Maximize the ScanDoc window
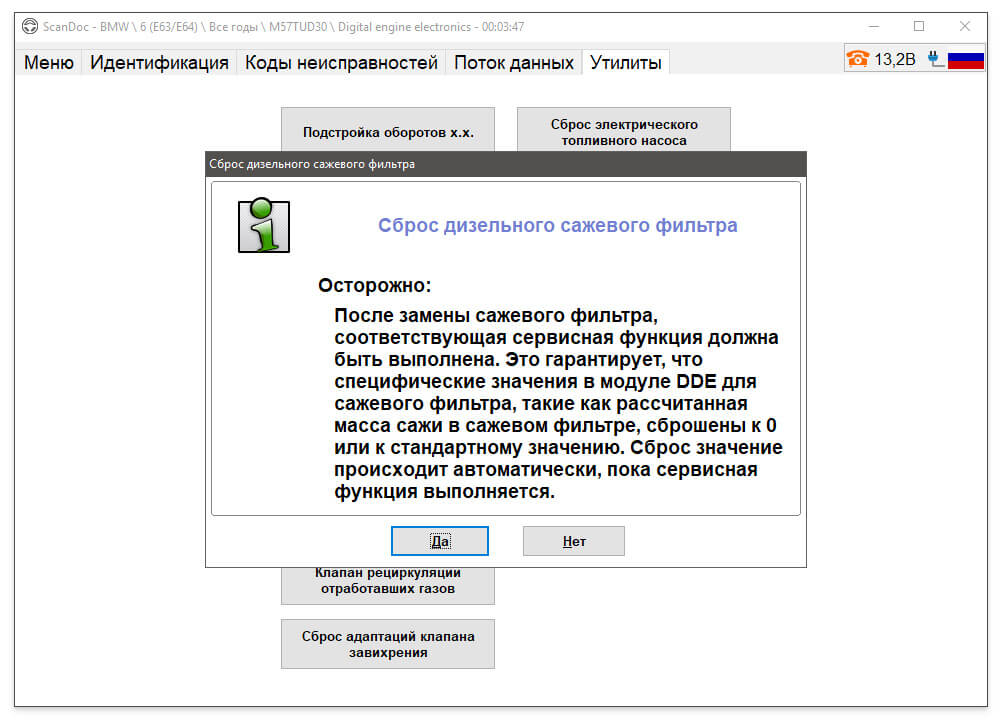The image size is (1000, 724). [919, 26]
